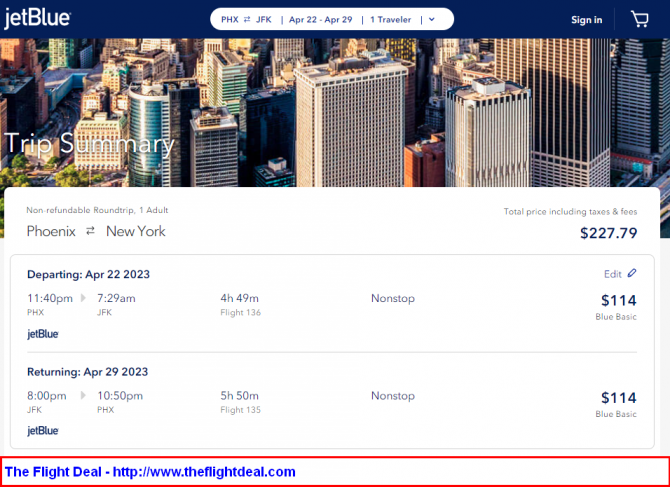Click PHX in the header search pill
Screen dimensions: 670x487
click(230, 20)
